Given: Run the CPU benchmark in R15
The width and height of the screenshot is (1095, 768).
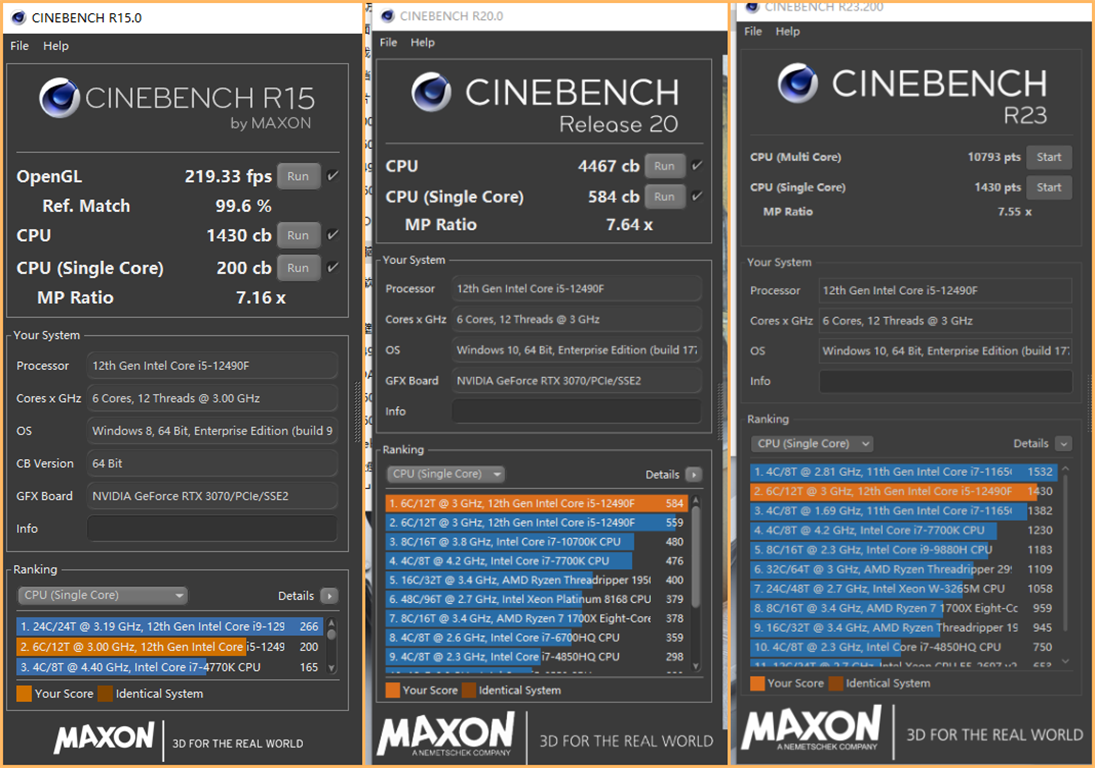Looking at the screenshot, I should [x=298, y=235].
